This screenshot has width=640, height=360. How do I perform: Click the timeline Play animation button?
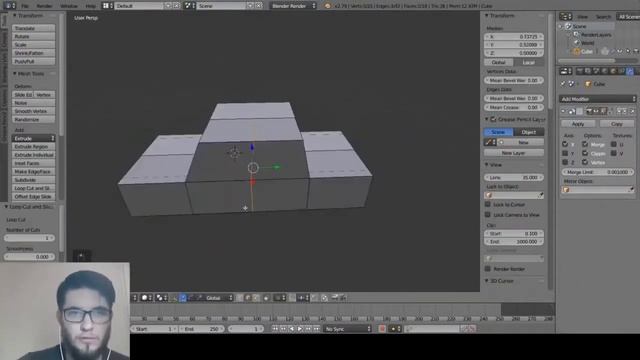pos(300,329)
